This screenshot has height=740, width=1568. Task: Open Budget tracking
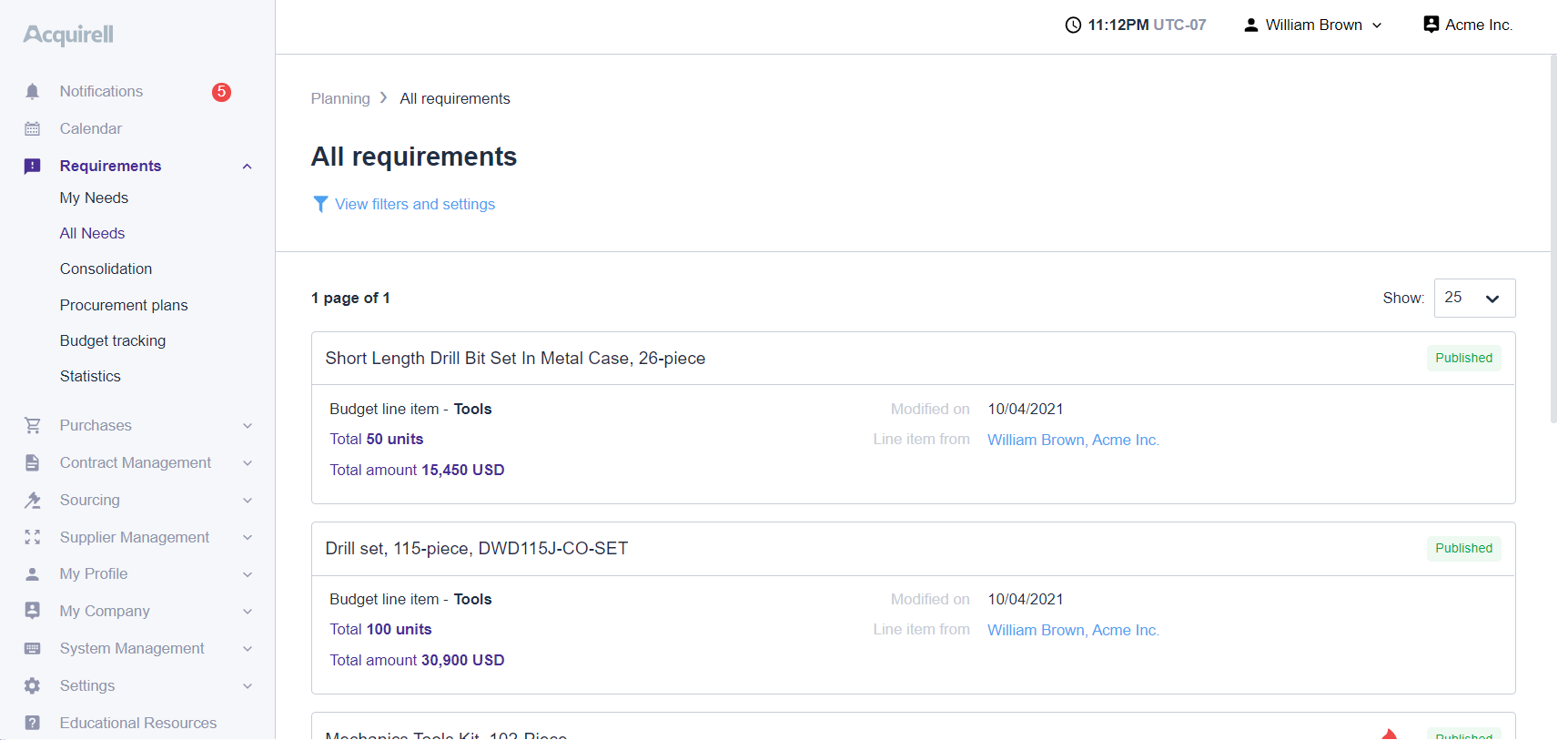coord(113,340)
